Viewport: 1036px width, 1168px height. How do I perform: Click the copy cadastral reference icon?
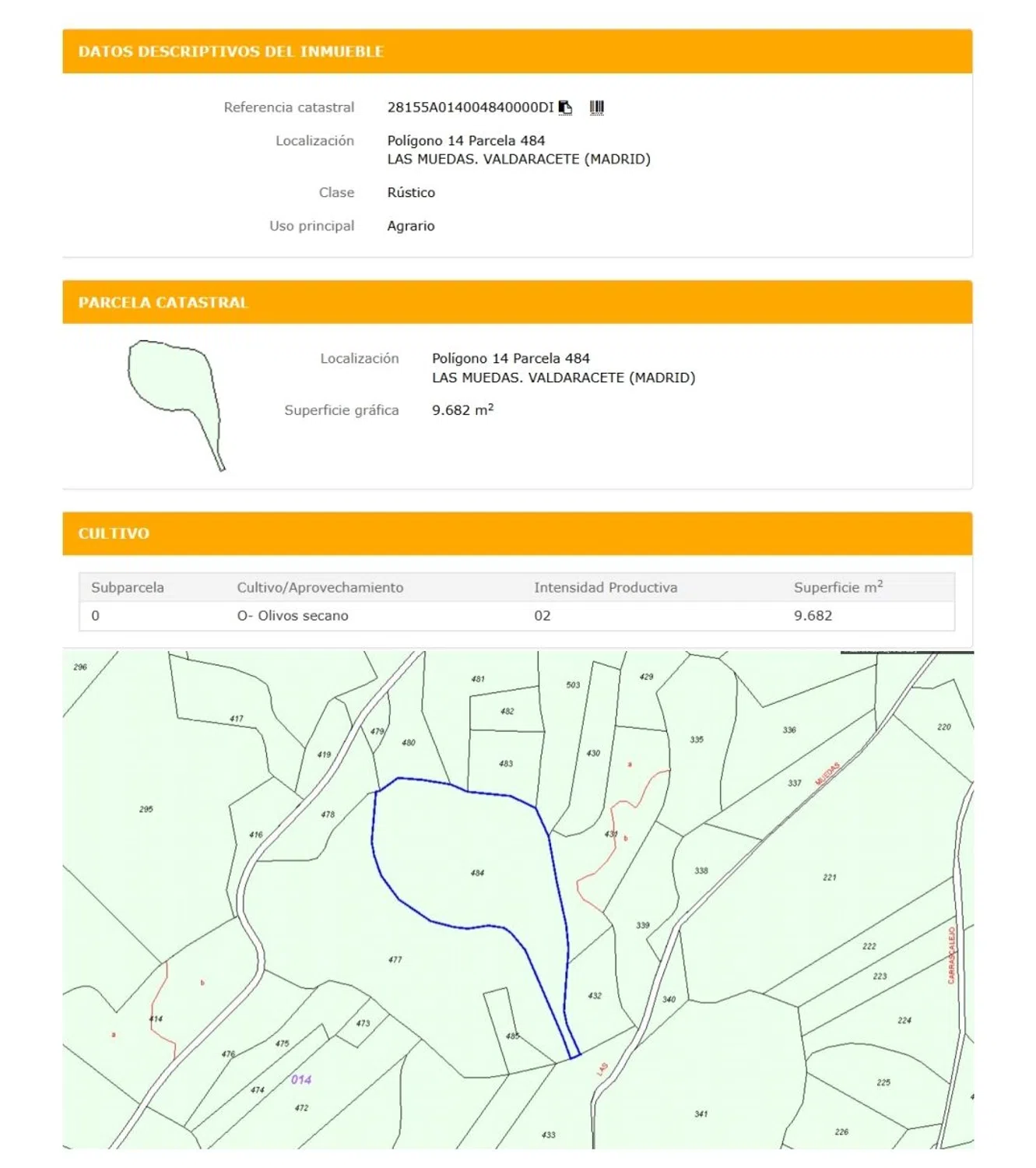point(565,107)
